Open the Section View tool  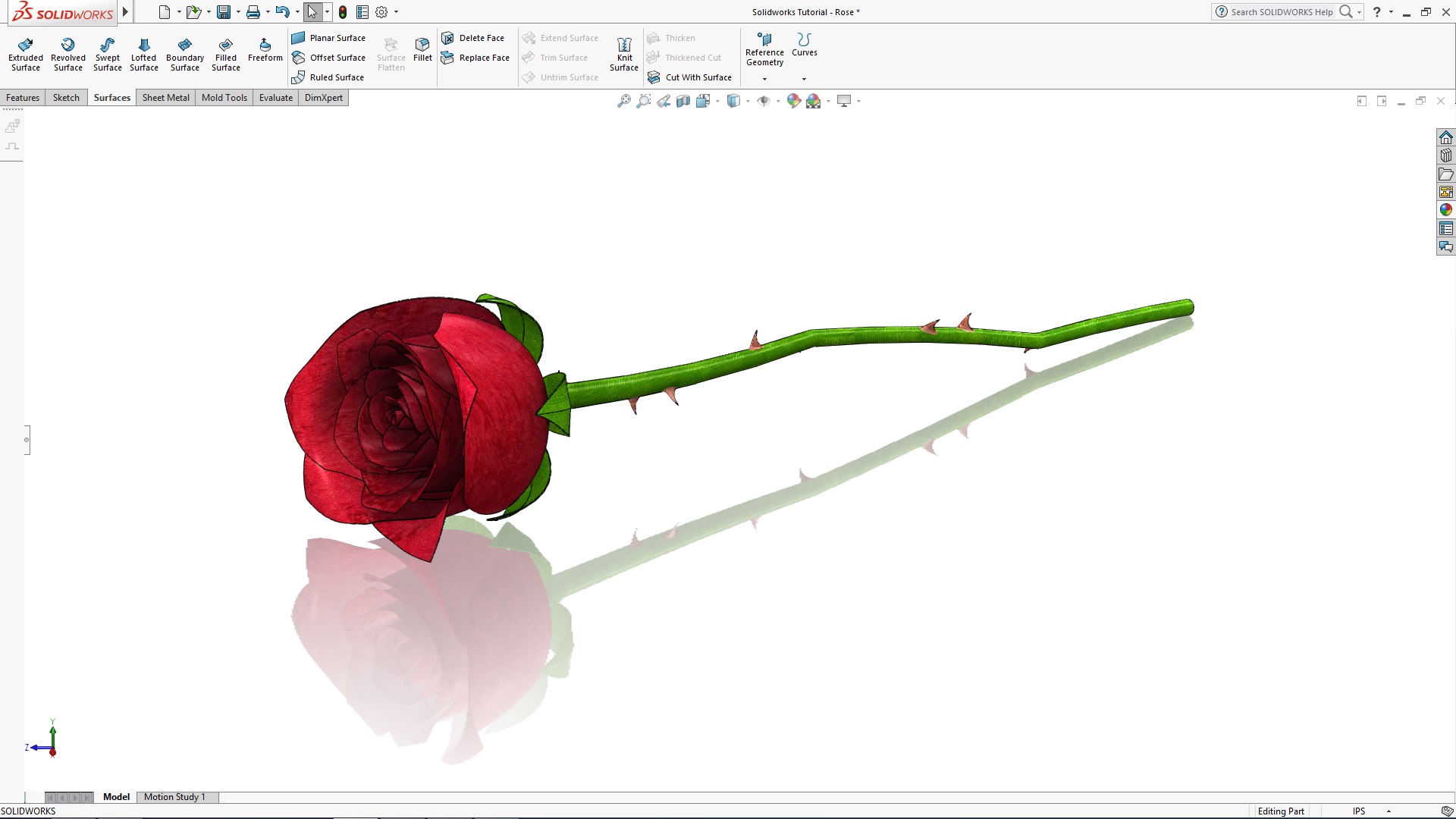(682, 101)
